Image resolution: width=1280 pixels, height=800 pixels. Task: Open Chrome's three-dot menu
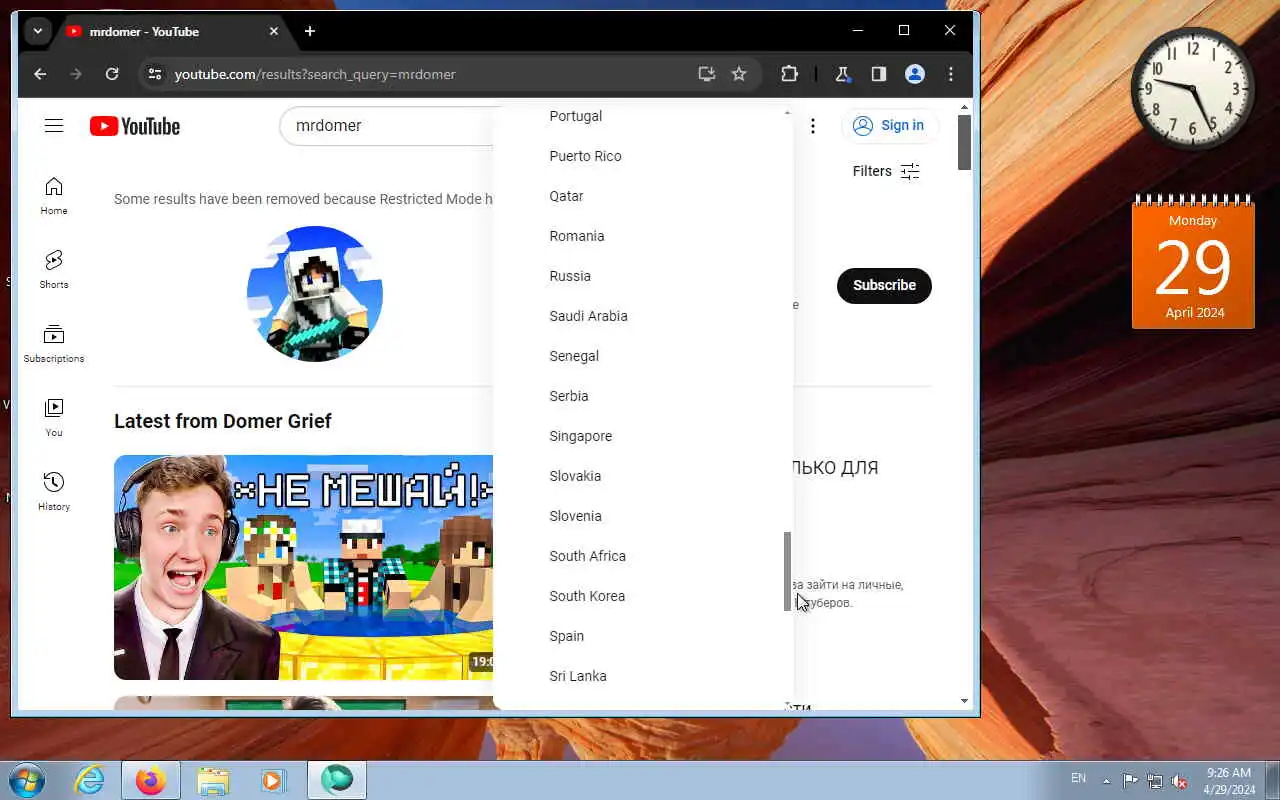[x=950, y=74]
